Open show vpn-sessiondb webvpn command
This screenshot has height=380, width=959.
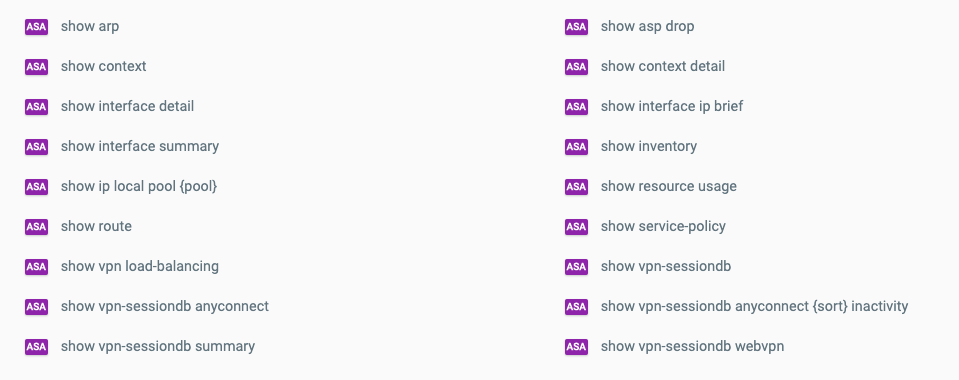[692, 346]
